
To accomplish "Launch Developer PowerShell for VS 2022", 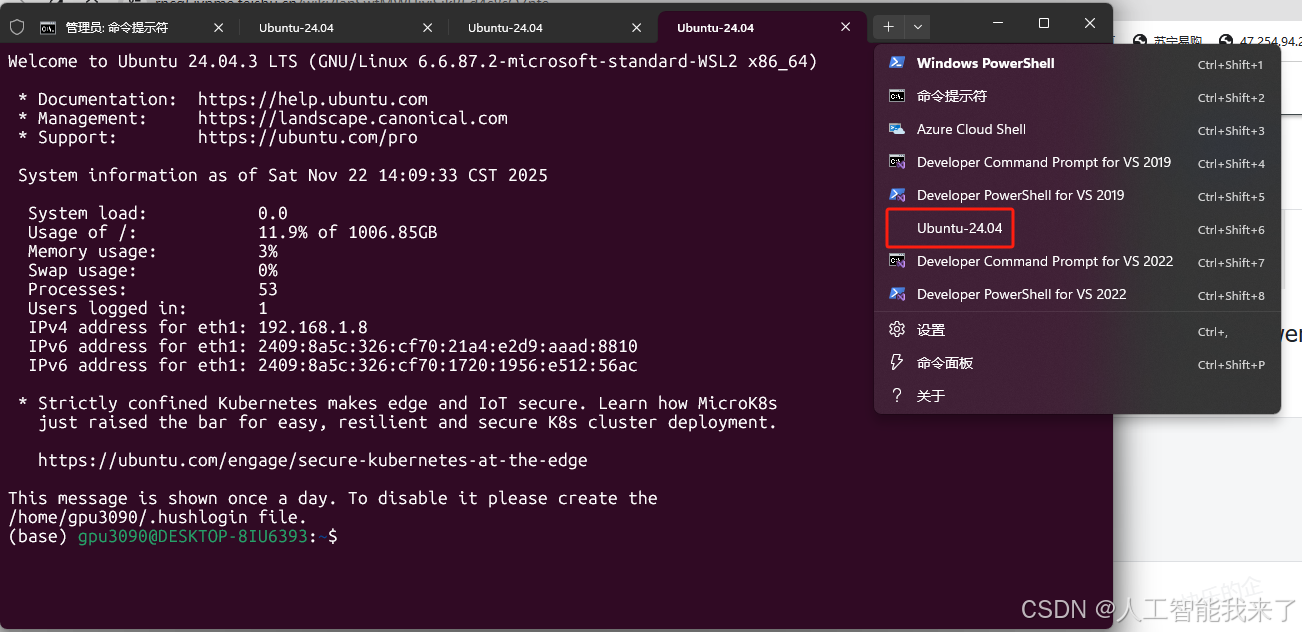I will coord(1077,294).
